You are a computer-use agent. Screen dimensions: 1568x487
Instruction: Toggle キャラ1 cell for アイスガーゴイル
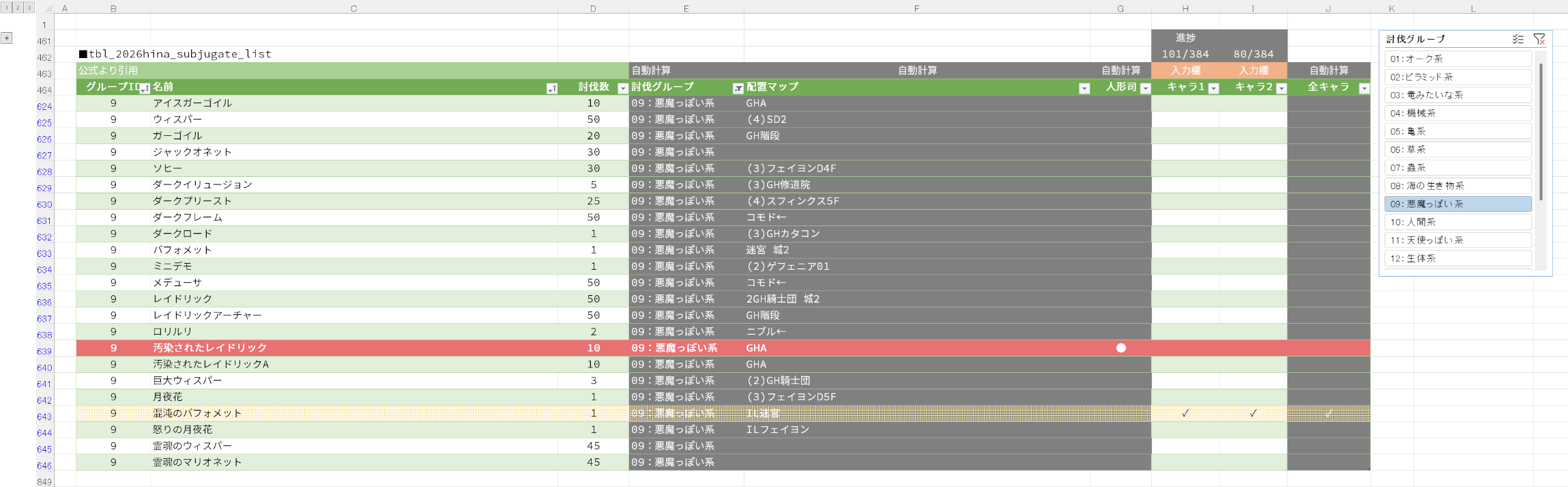(1185, 103)
